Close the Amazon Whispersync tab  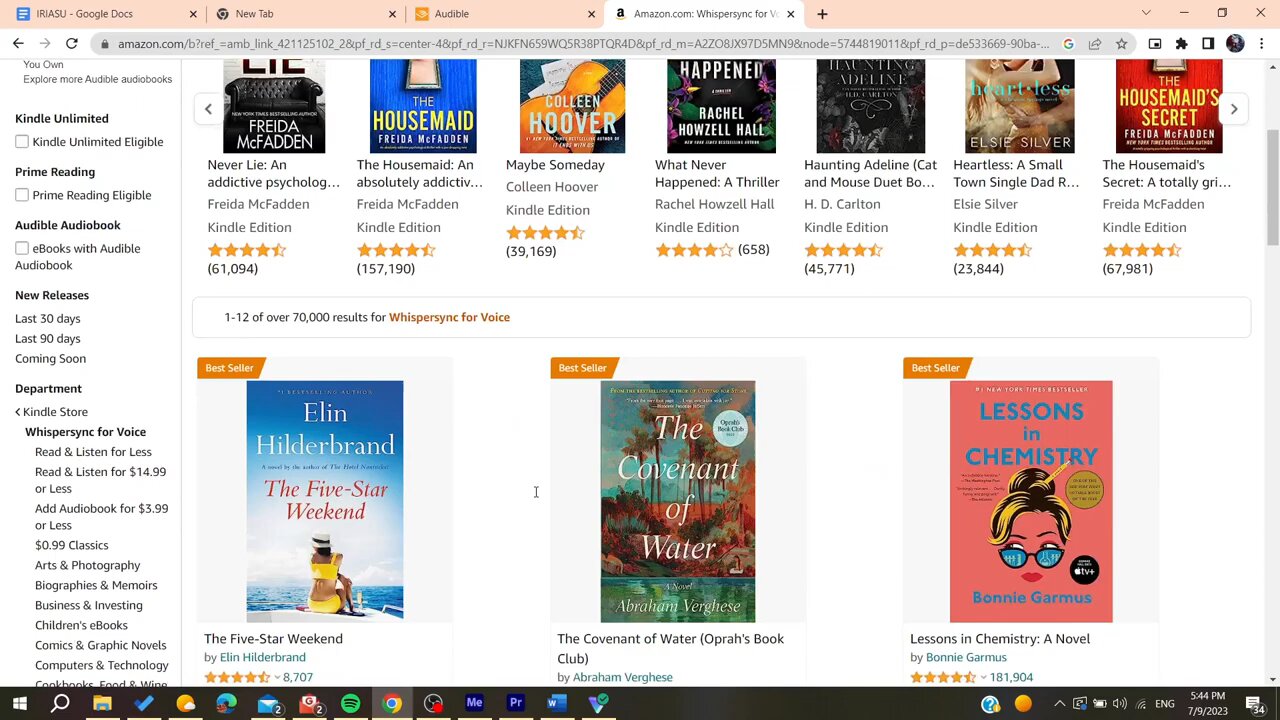click(x=790, y=14)
